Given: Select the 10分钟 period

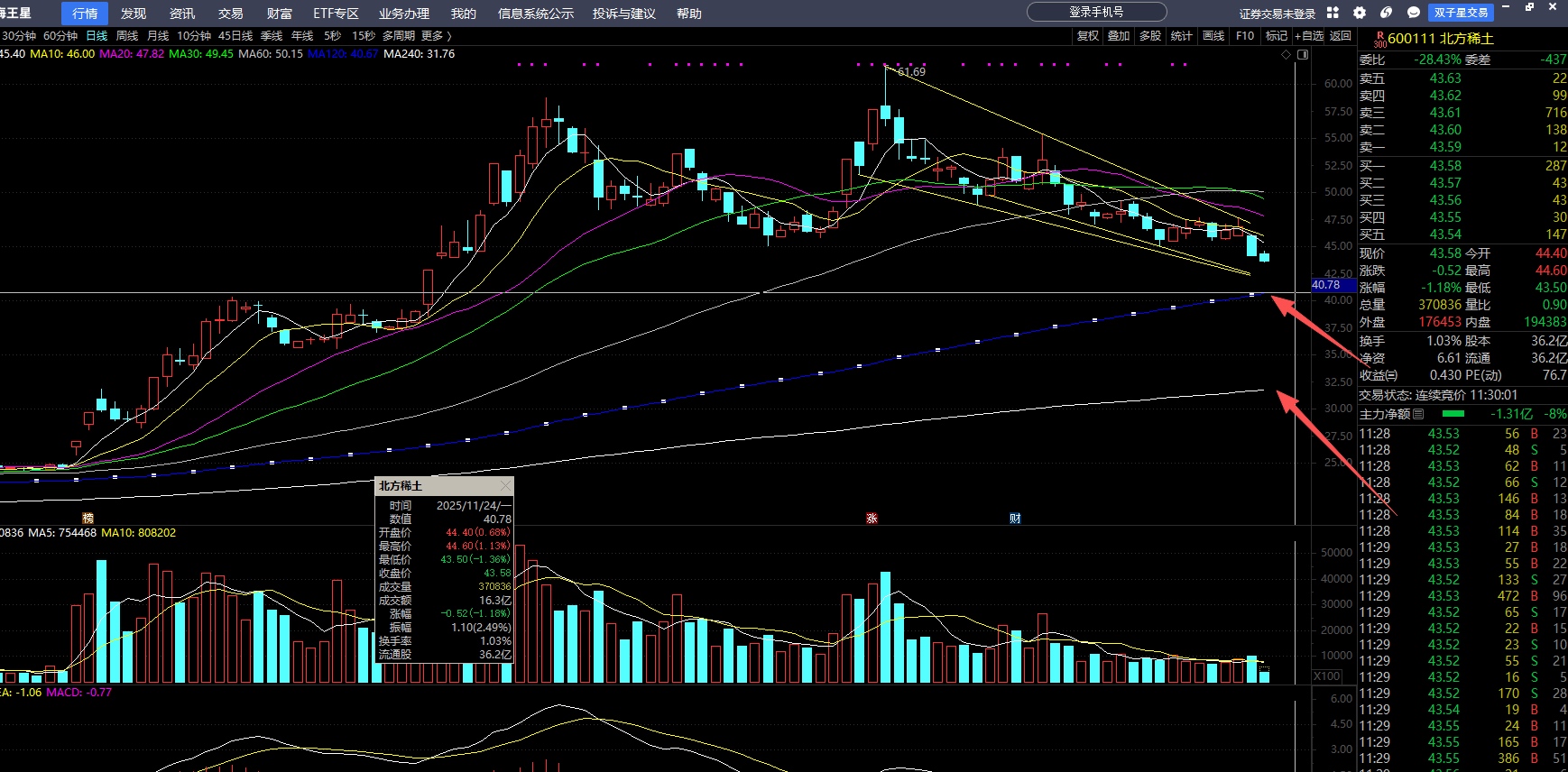Looking at the screenshot, I should pos(194,36).
